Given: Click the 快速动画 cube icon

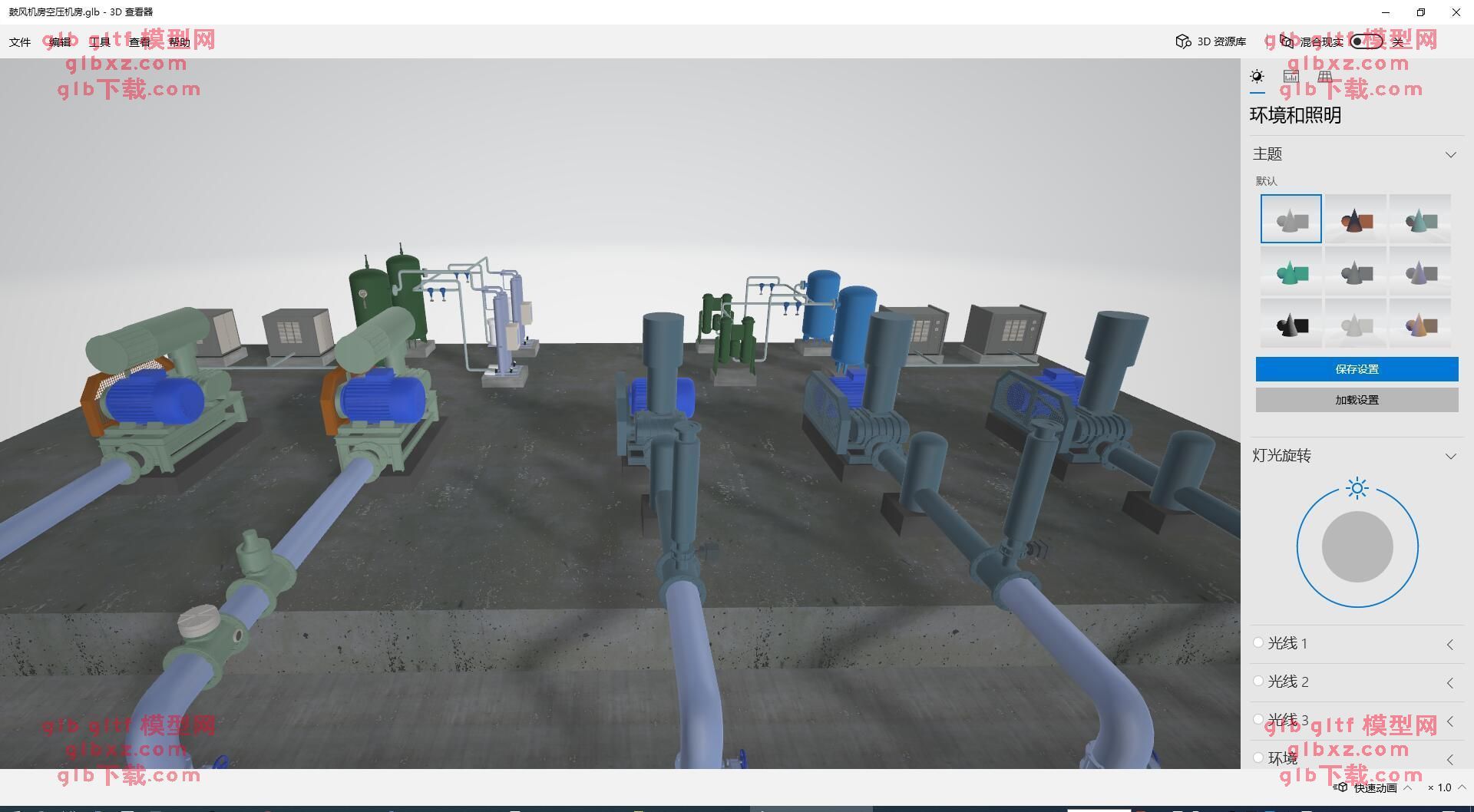Looking at the screenshot, I should pyautogui.click(x=1340, y=787).
